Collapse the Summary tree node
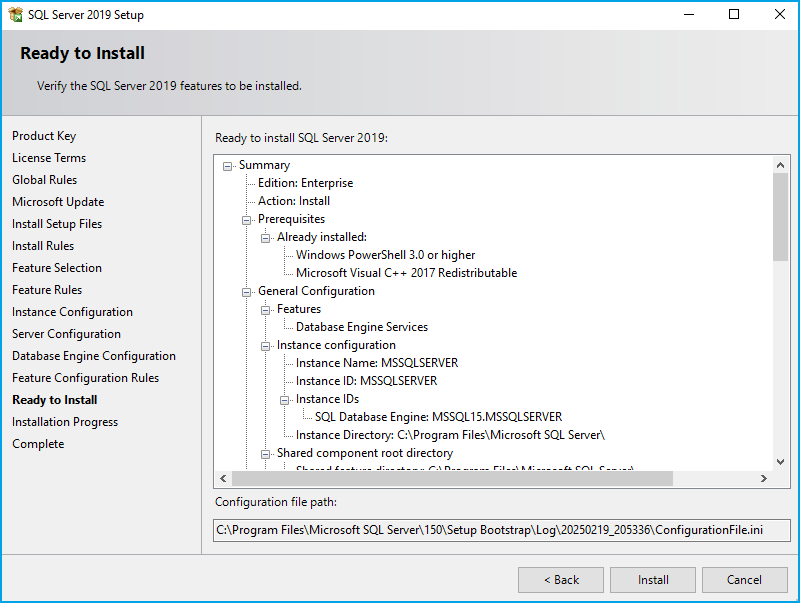The height and width of the screenshot is (603, 800). click(228, 166)
